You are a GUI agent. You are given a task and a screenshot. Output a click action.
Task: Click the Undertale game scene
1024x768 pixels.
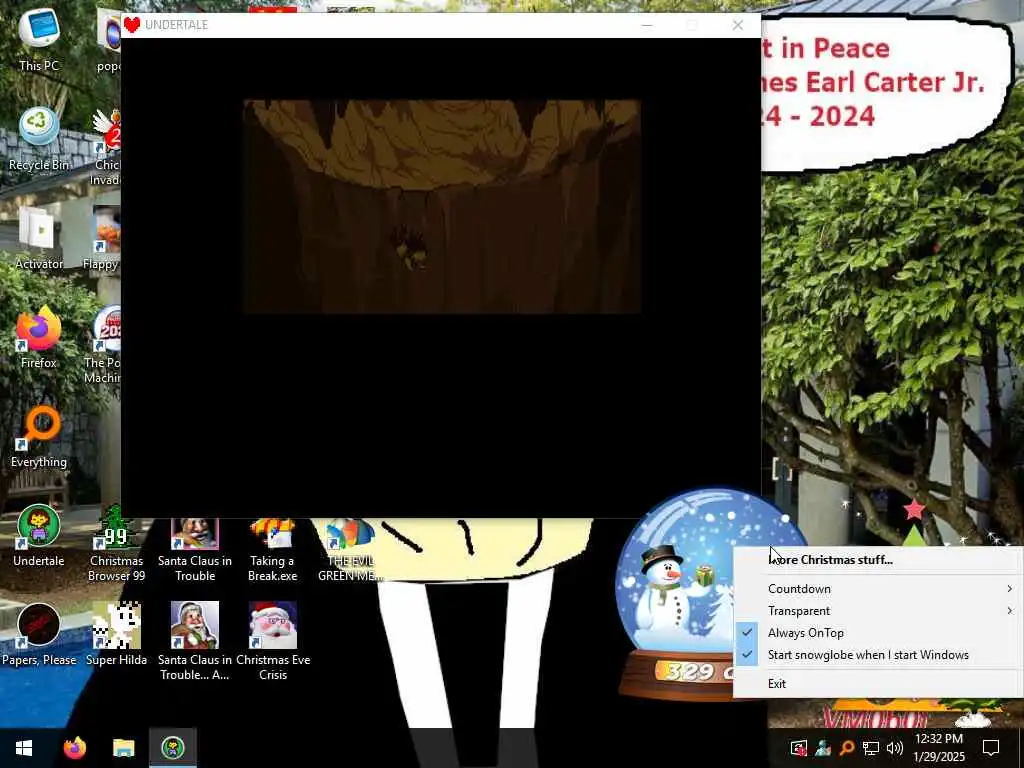coord(442,206)
